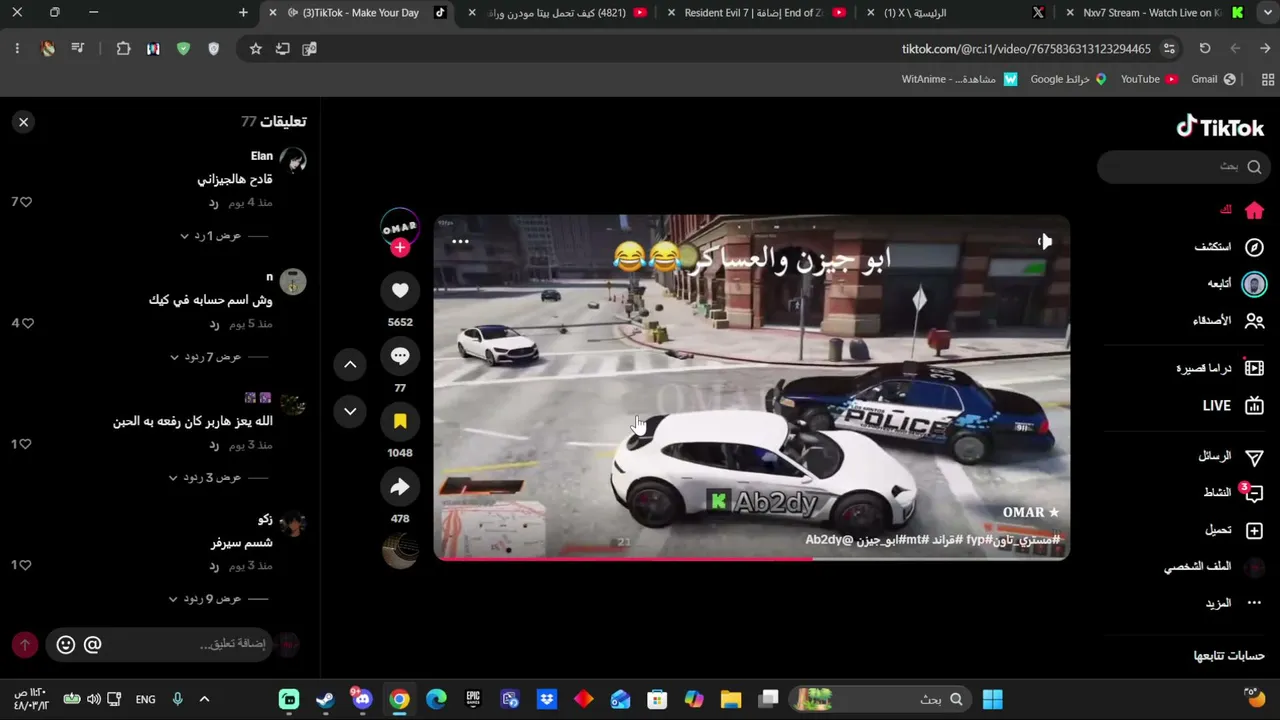Screen dimensions: 1280x720
Task: Open the Chrome three-dot menu
Action: [17, 49]
